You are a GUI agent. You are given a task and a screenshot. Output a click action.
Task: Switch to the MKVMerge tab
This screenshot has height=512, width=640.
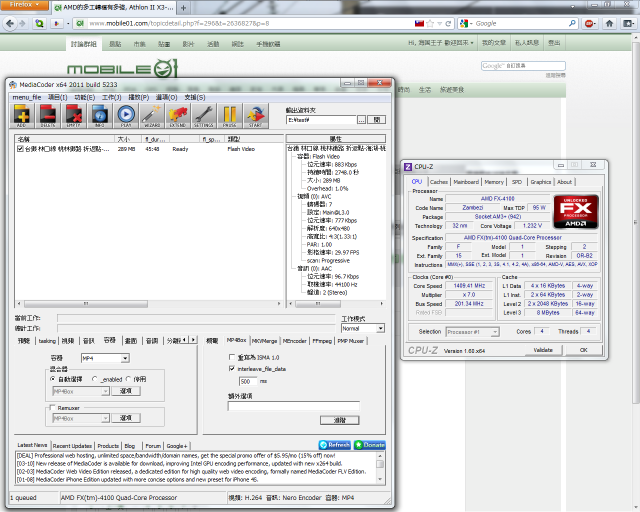(264, 341)
